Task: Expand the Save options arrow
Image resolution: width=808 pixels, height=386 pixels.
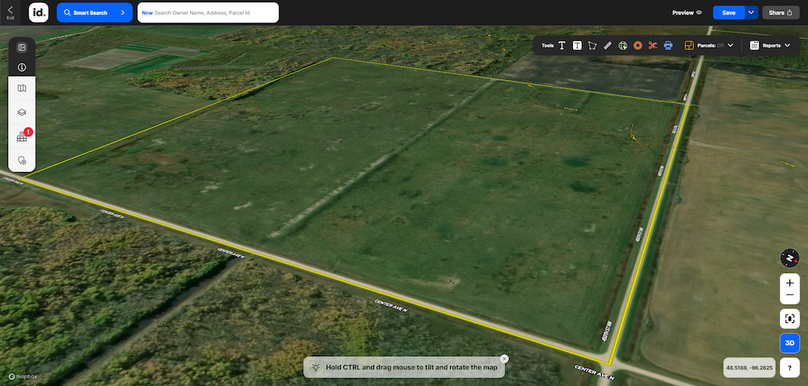Action: click(x=751, y=13)
